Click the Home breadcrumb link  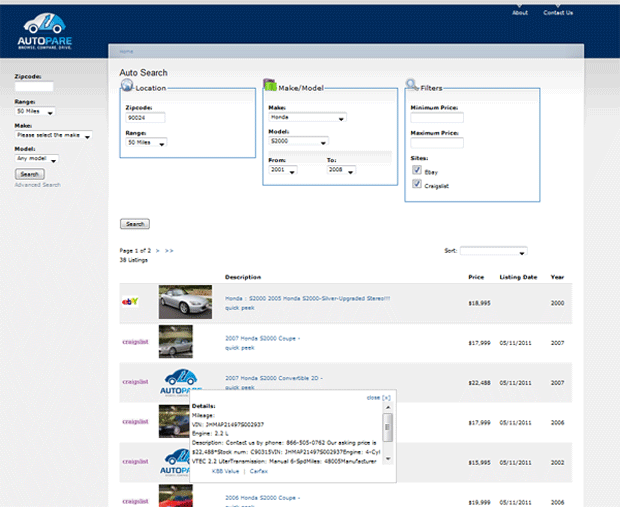(126, 51)
